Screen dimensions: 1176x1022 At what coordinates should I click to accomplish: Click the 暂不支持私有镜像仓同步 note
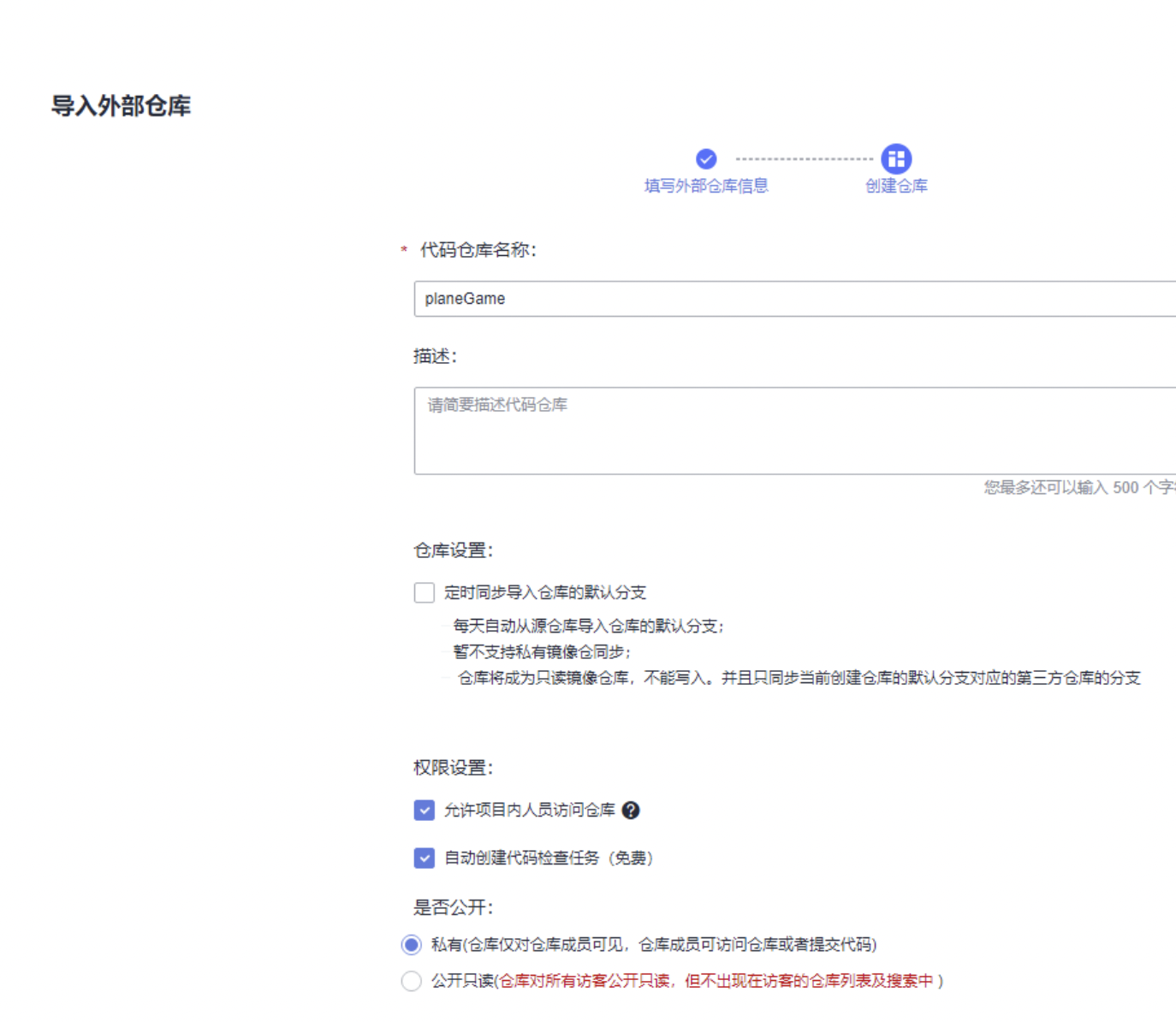[542, 652]
